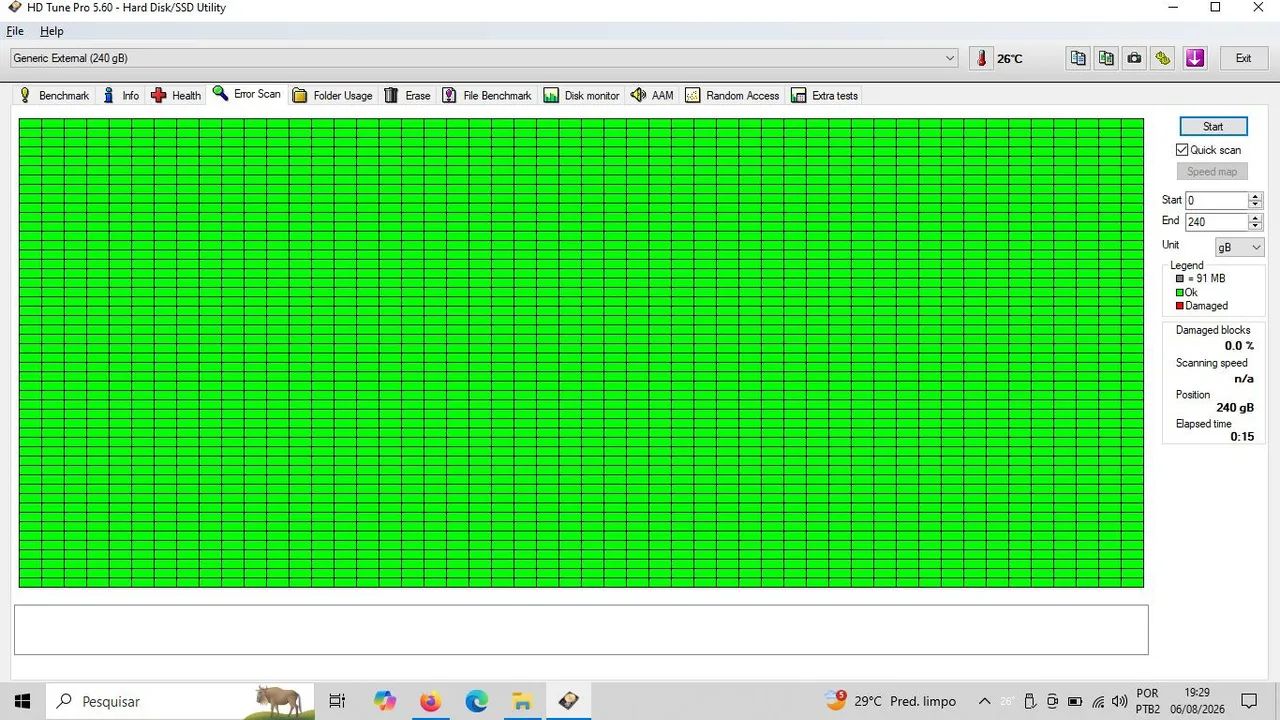Open the weather widget 29°C Pred. limpo
1280x720 pixels.
[890, 701]
